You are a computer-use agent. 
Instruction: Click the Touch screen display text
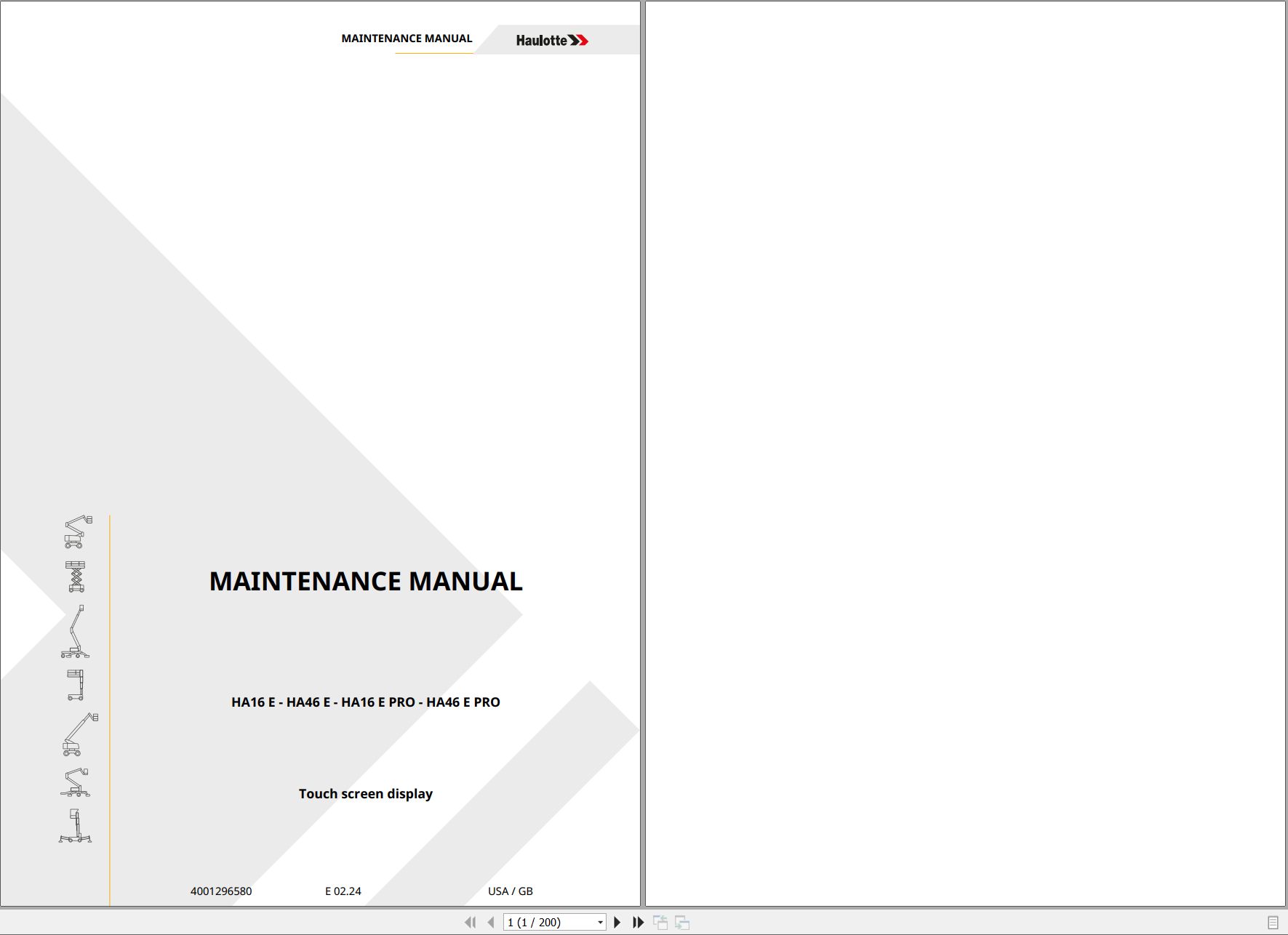point(366,794)
